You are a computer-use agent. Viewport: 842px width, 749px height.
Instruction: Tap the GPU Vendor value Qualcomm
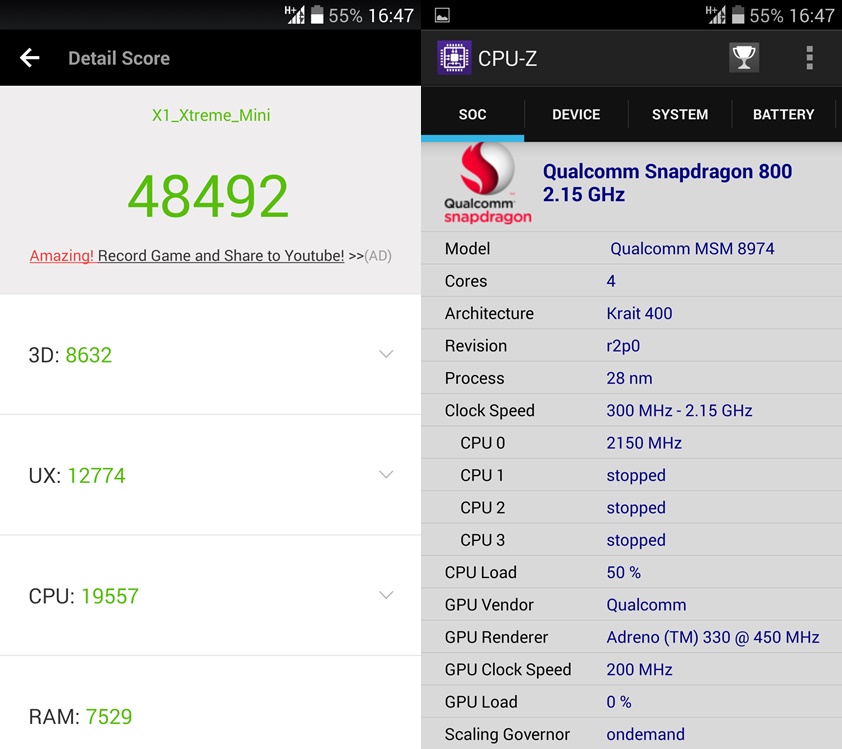coord(646,605)
